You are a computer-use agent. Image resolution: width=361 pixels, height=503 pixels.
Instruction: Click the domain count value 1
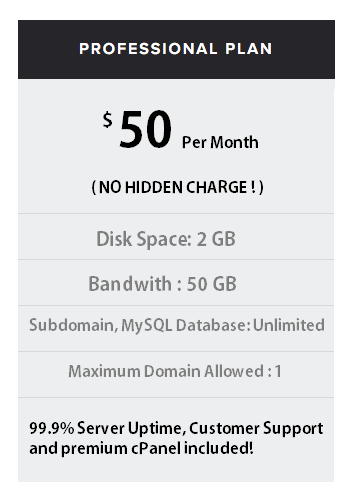click(278, 371)
